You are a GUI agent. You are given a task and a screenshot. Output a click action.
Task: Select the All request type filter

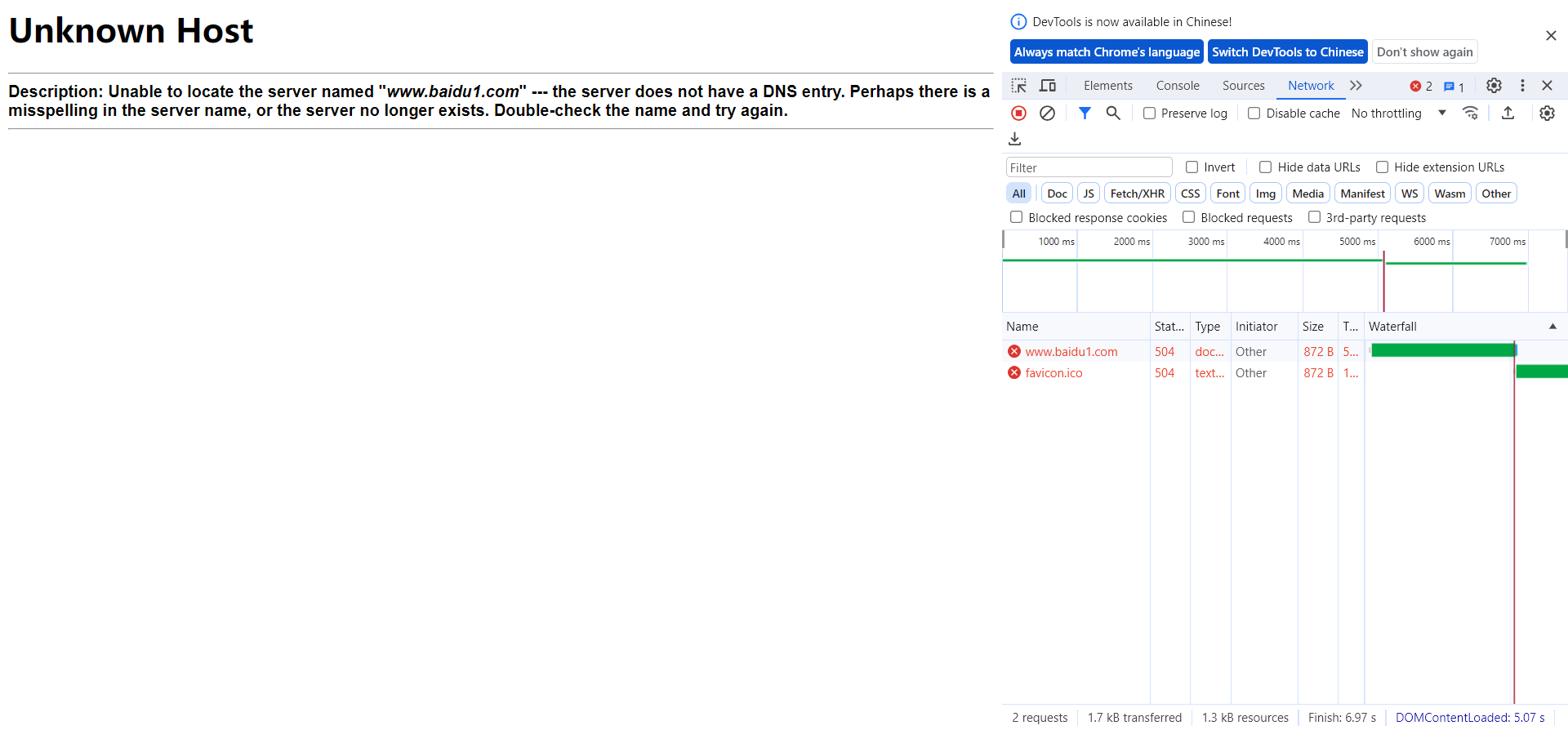[1019, 194]
